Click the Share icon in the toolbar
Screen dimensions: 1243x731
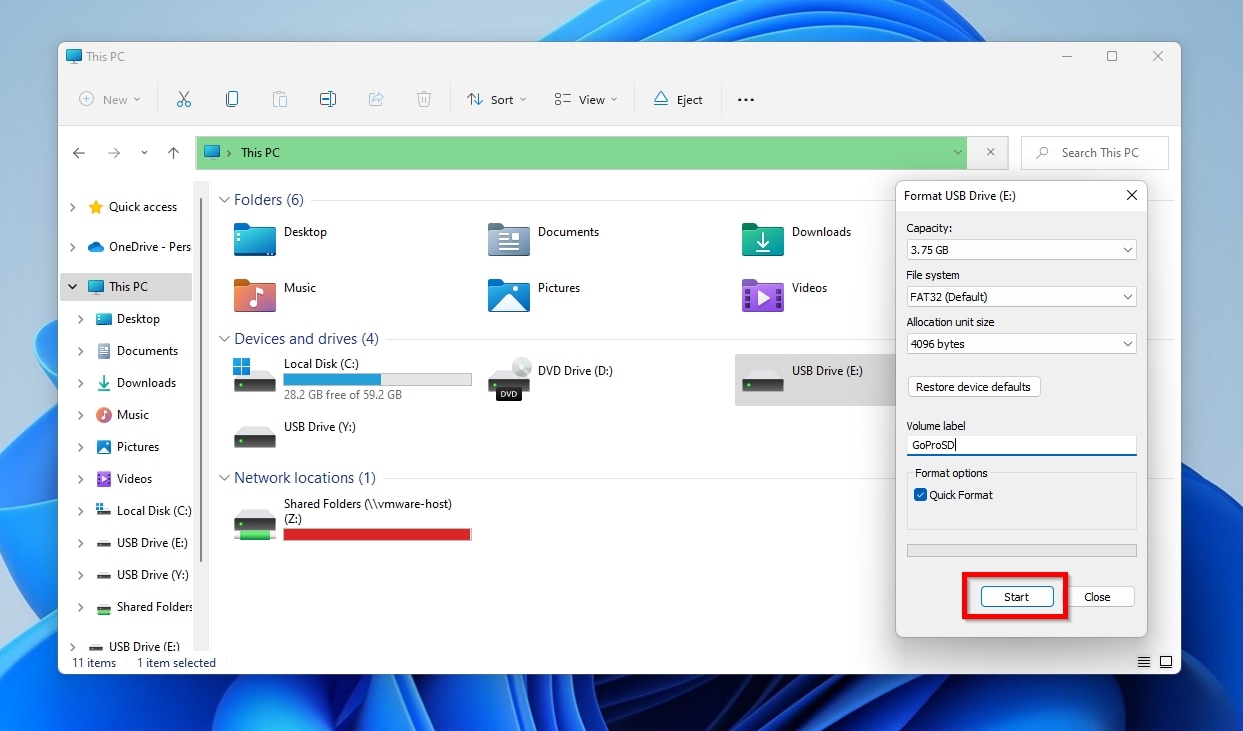point(376,99)
